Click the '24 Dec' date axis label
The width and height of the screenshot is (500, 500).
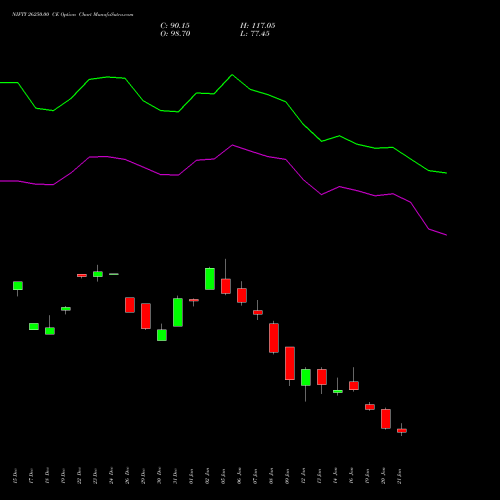pos(111,476)
